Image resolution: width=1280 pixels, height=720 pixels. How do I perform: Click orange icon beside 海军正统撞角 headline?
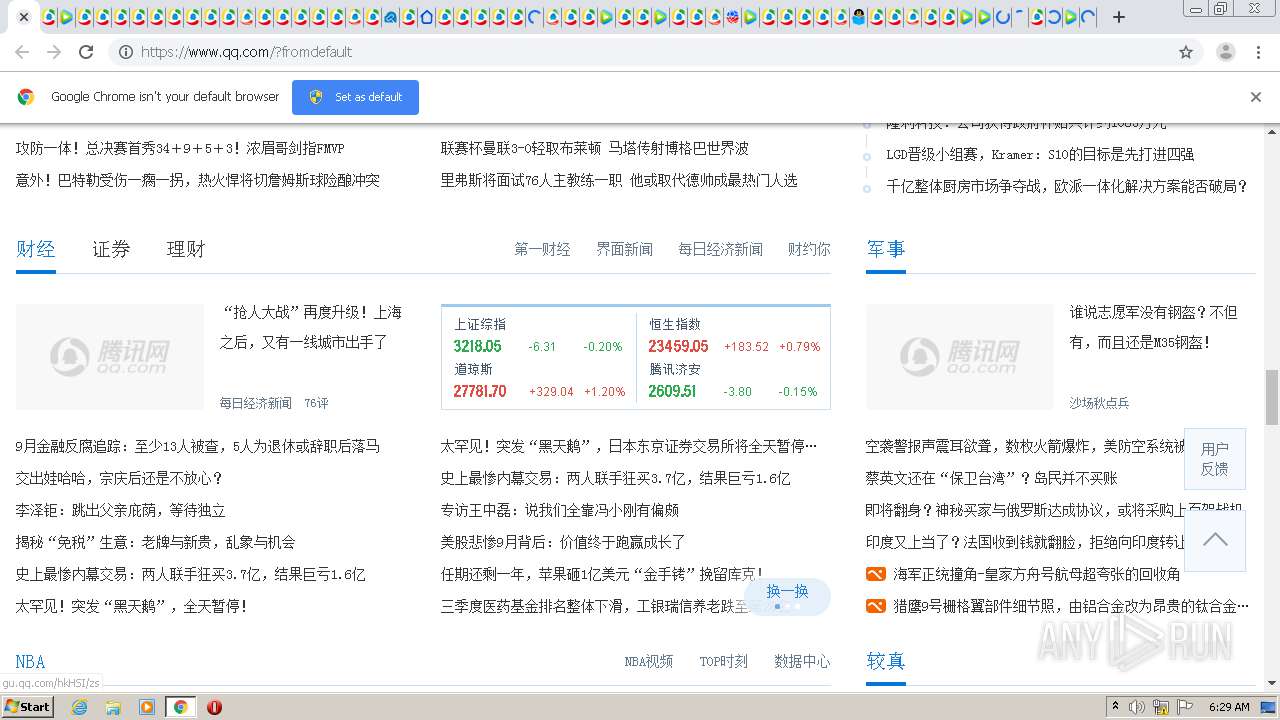(x=875, y=574)
